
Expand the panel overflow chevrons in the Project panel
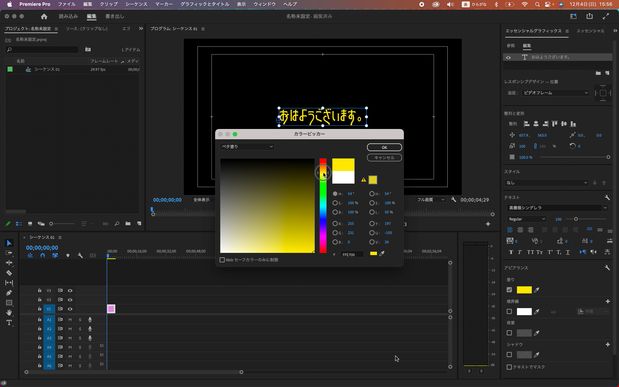coord(141,28)
